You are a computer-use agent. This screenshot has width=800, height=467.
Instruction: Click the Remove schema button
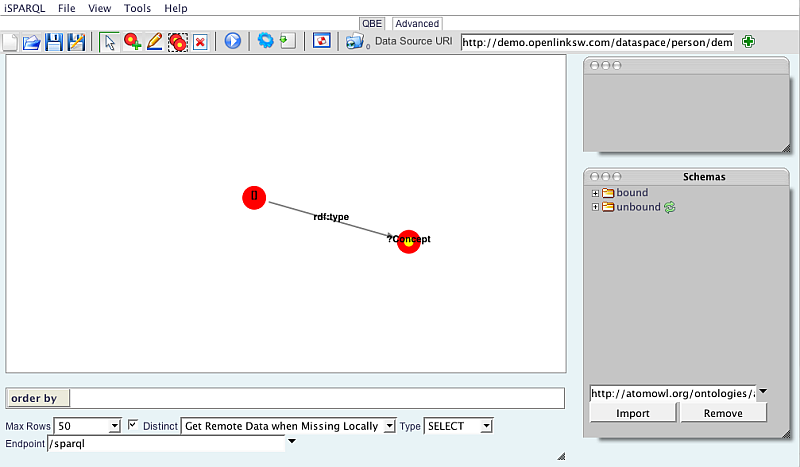click(723, 413)
